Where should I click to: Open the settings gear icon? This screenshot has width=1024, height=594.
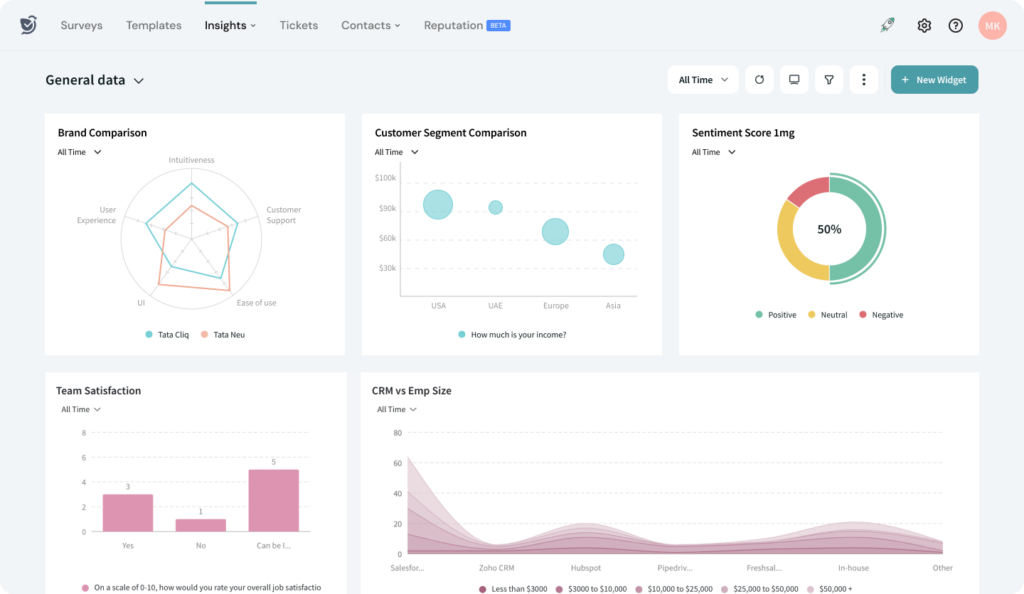point(924,25)
